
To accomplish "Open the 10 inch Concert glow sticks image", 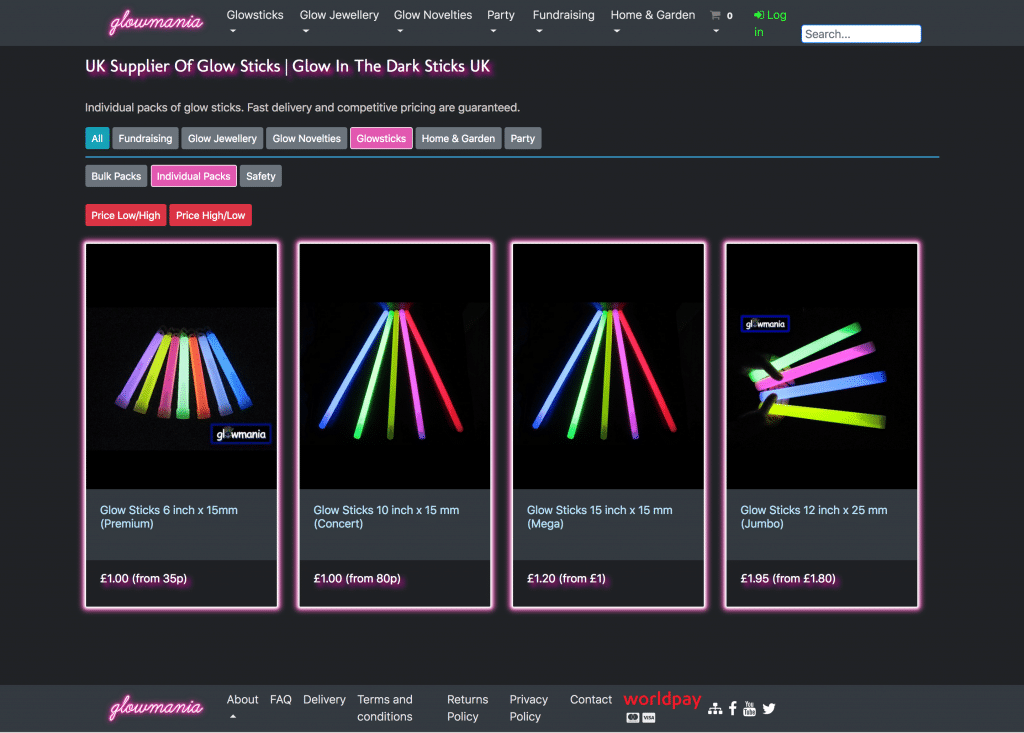I will [x=395, y=366].
